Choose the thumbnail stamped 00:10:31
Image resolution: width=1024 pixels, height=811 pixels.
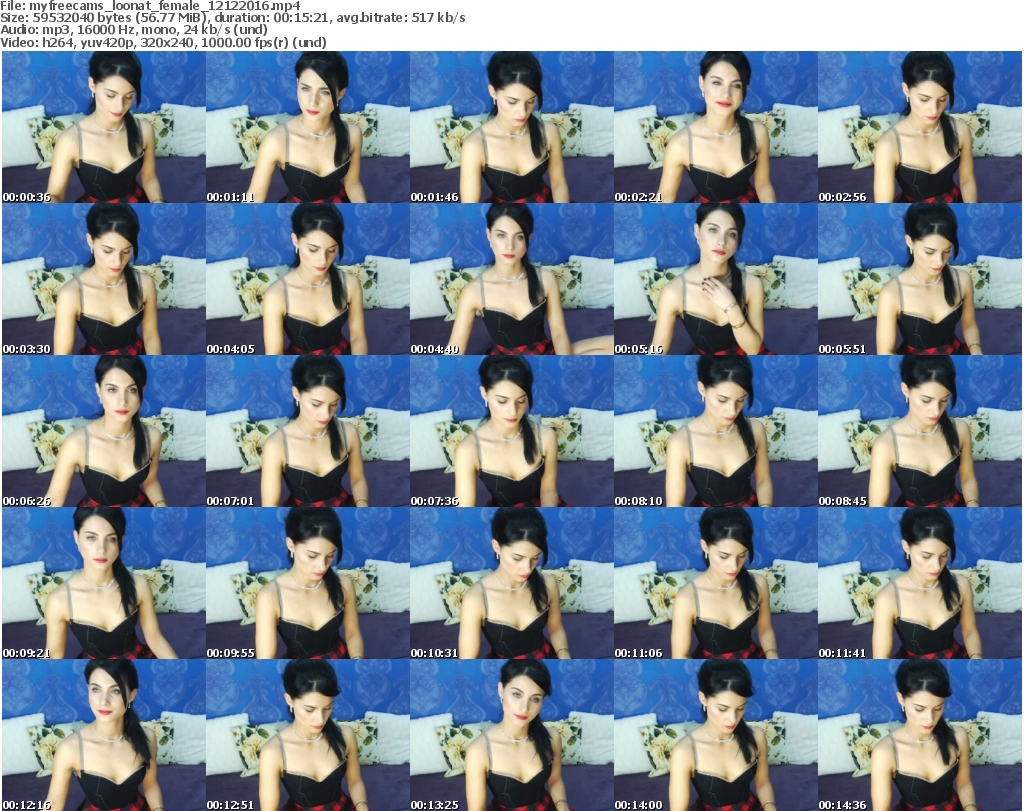click(511, 583)
